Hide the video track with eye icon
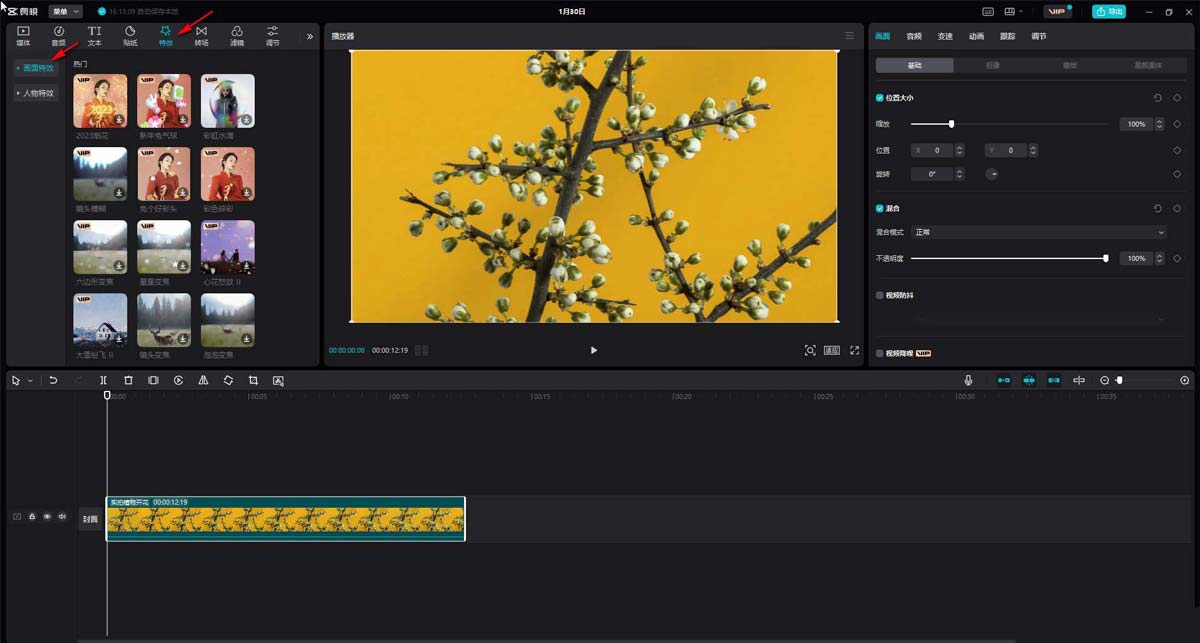Screen dimensions: 1200x643 click(47, 517)
